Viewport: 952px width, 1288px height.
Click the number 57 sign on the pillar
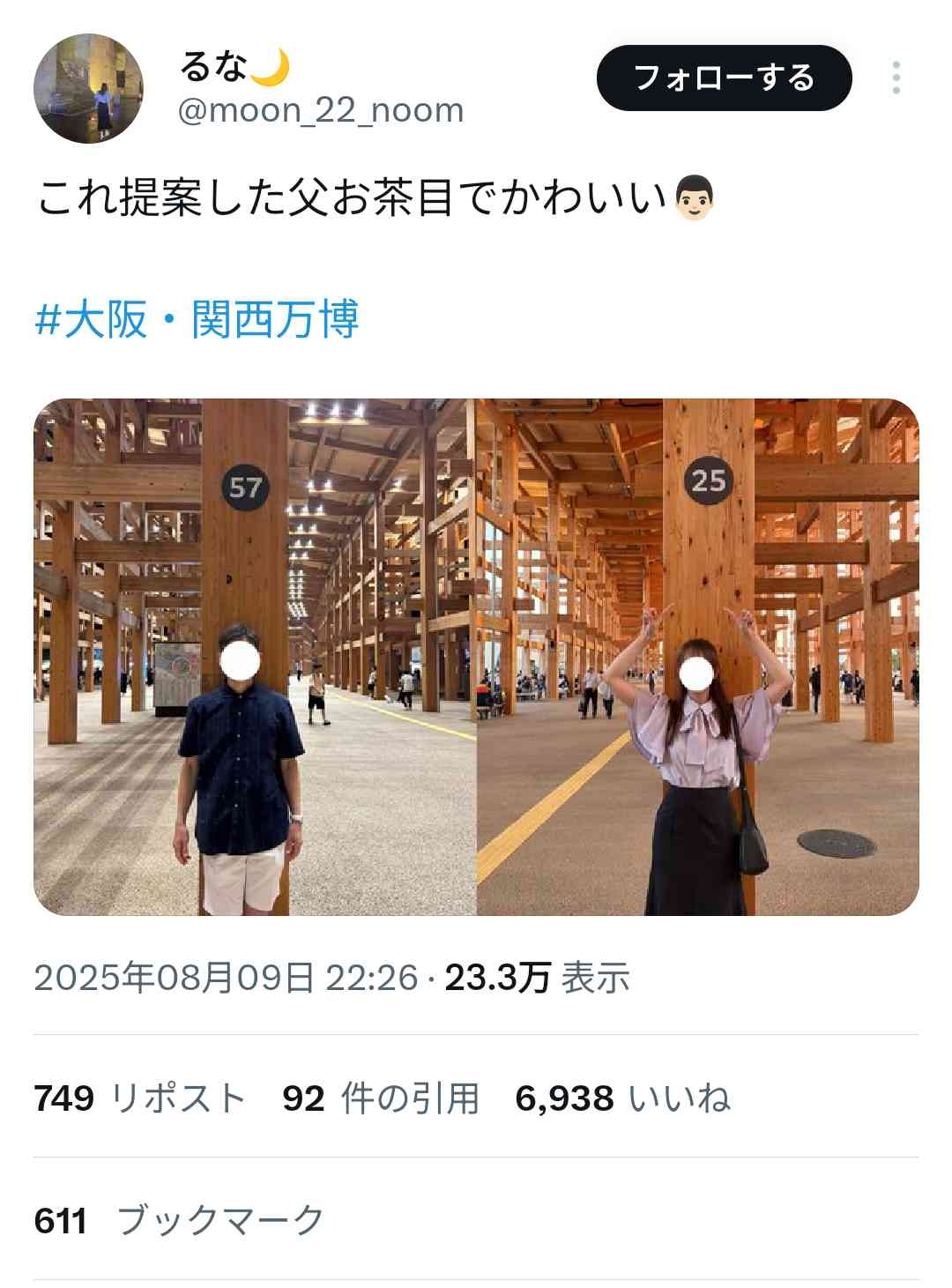tap(244, 487)
